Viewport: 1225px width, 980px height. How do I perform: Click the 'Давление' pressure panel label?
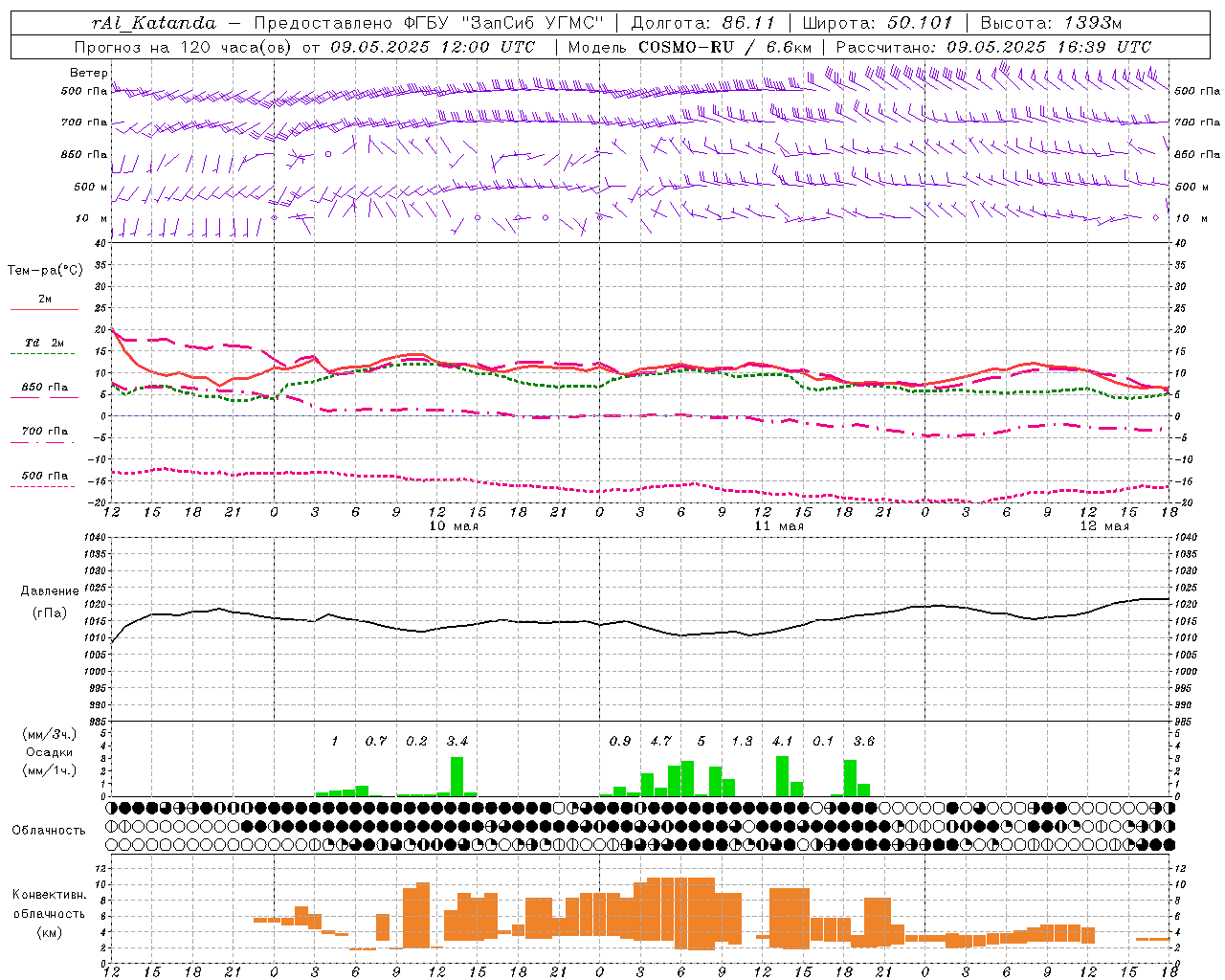(49, 591)
